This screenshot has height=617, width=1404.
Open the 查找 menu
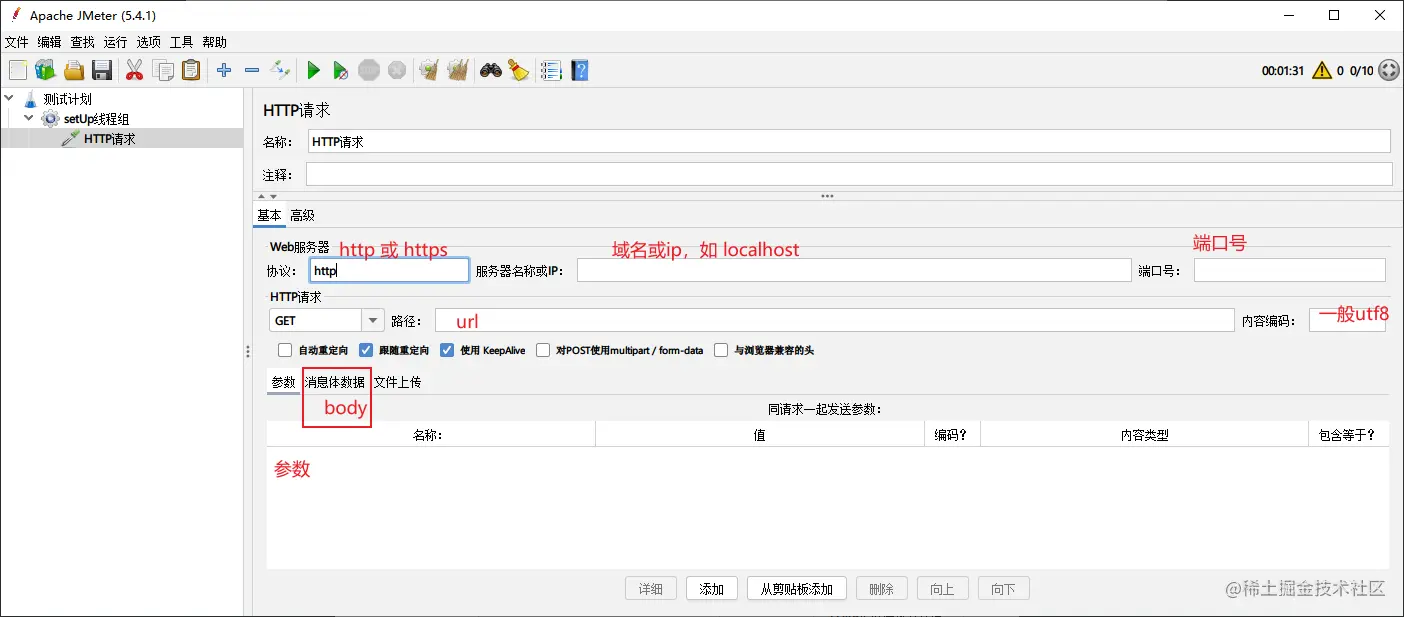point(82,42)
